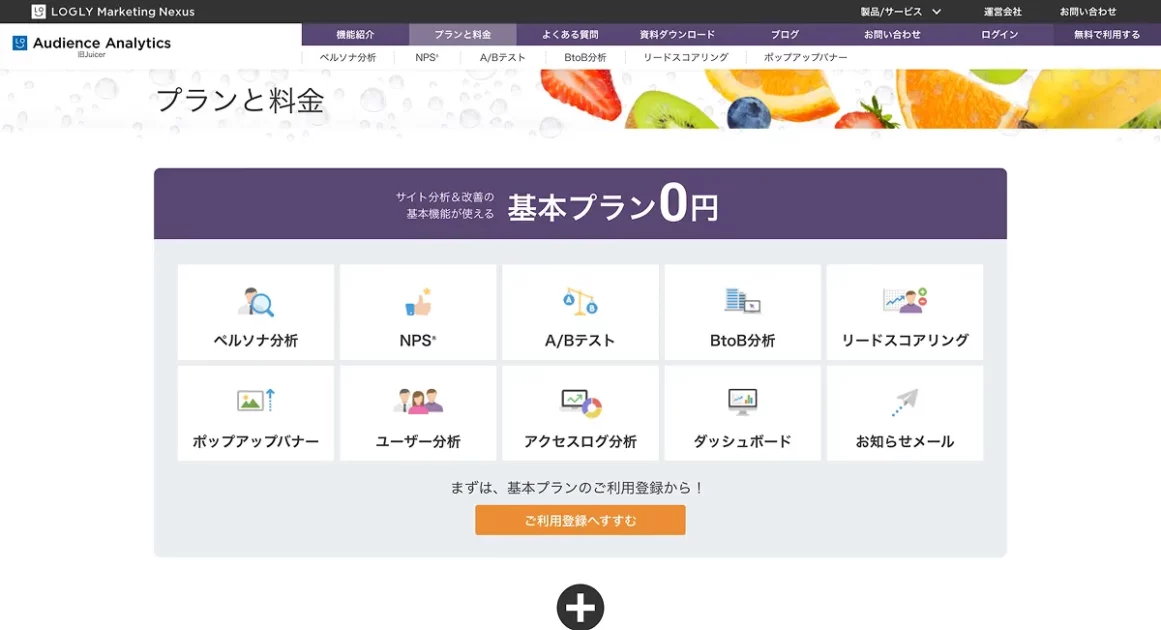Click the 無料で利用する button

coord(1107,35)
